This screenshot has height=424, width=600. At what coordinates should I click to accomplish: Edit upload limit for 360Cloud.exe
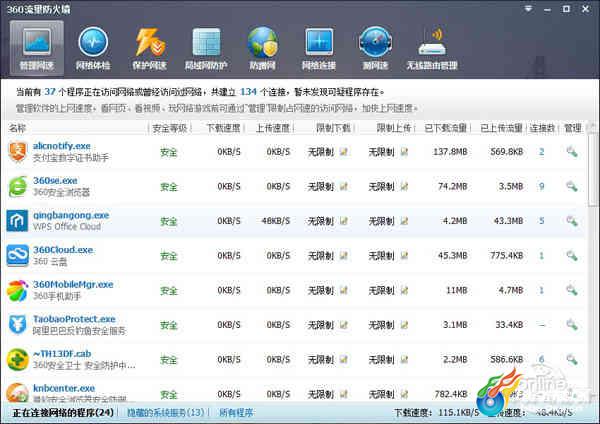click(404, 255)
